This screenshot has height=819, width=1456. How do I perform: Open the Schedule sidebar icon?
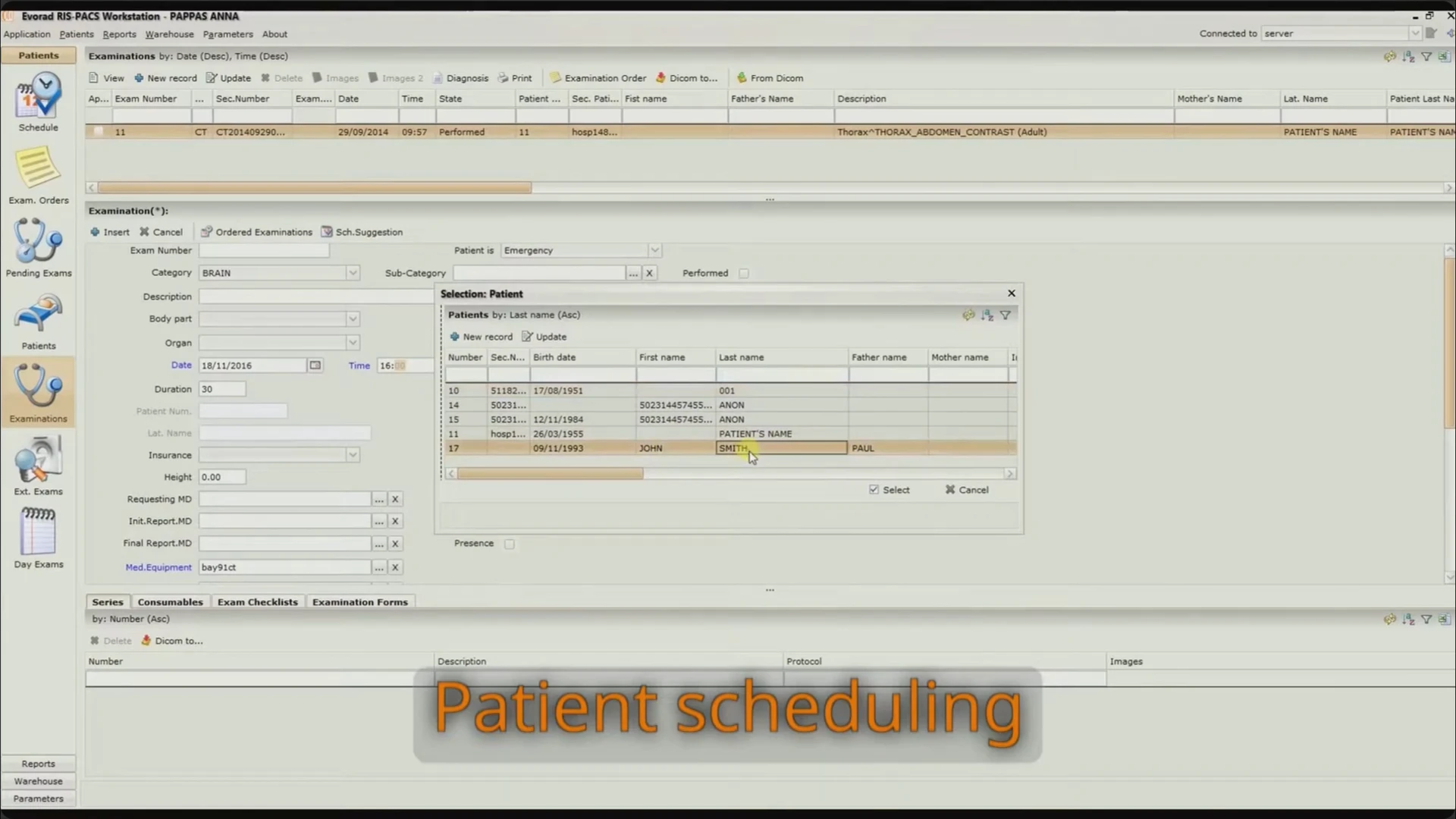tap(38, 102)
